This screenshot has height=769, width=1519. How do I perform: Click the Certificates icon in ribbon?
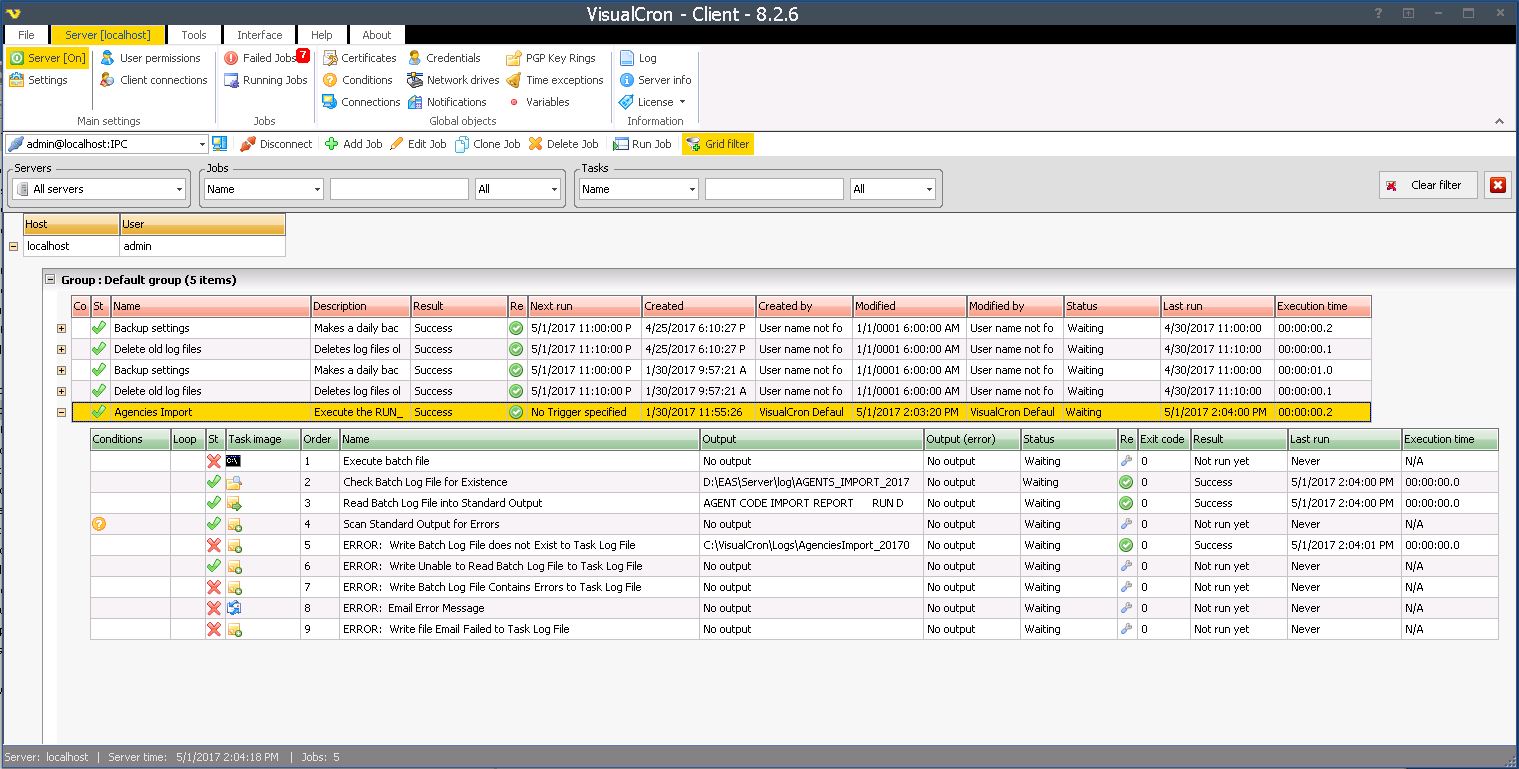coord(330,58)
